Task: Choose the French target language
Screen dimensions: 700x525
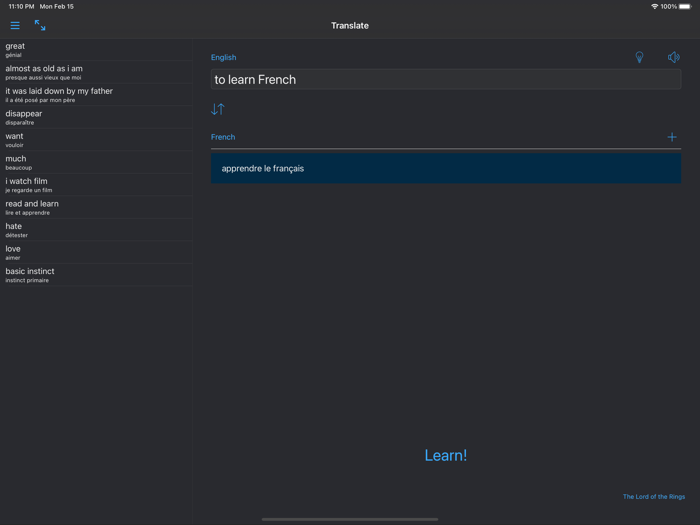Action: [223, 137]
